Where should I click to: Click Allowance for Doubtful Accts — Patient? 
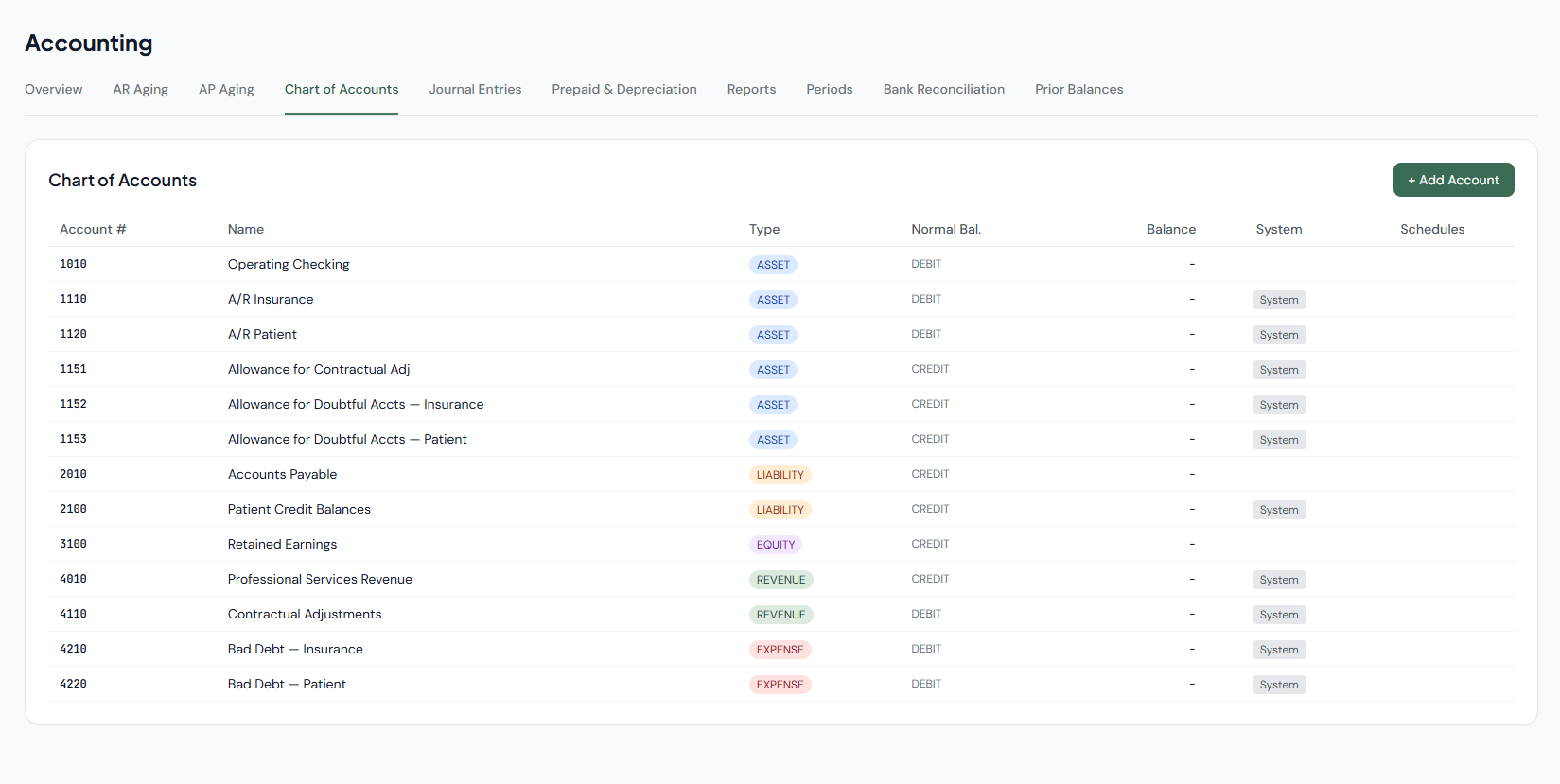(x=347, y=439)
